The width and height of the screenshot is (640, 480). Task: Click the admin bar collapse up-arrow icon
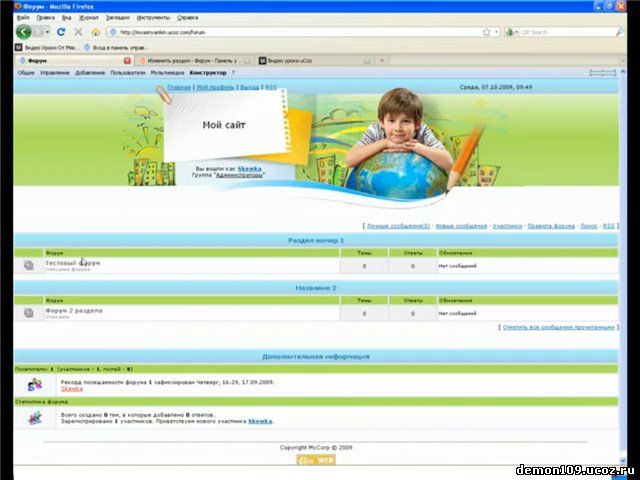pos(623,72)
